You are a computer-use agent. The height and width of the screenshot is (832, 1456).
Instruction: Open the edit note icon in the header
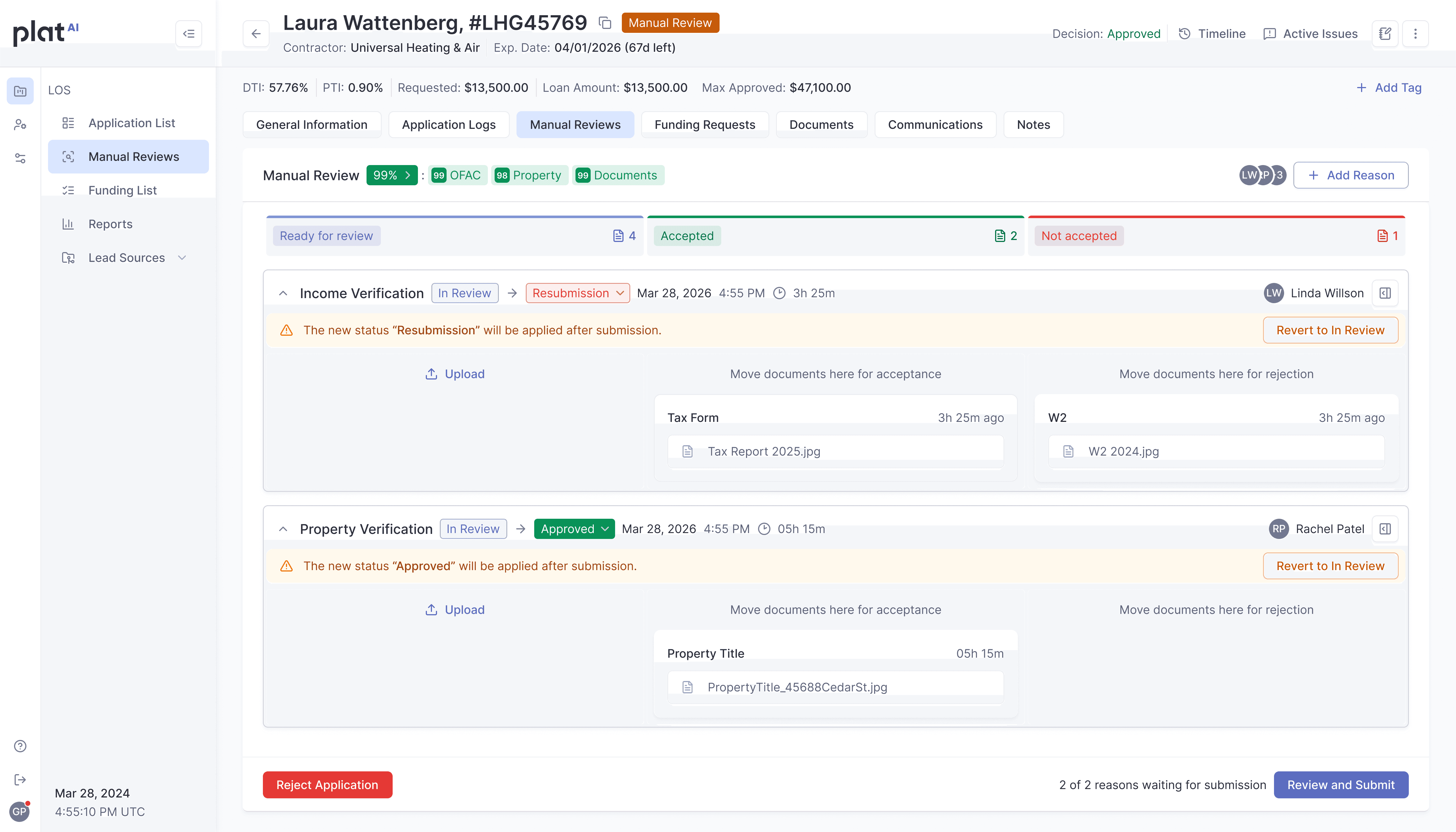click(1385, 34)
